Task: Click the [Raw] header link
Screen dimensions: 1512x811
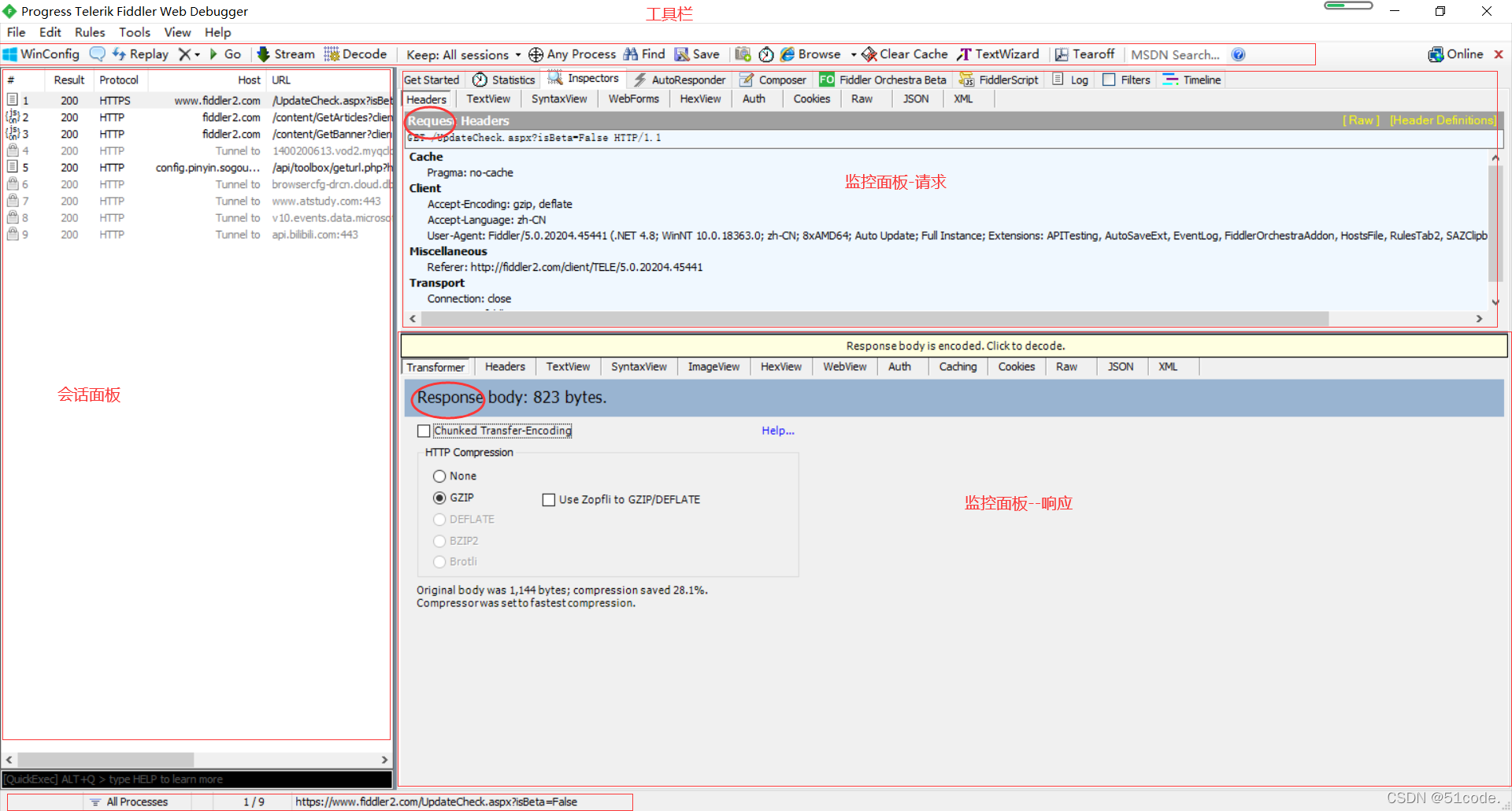Action: coord(1361,120)
